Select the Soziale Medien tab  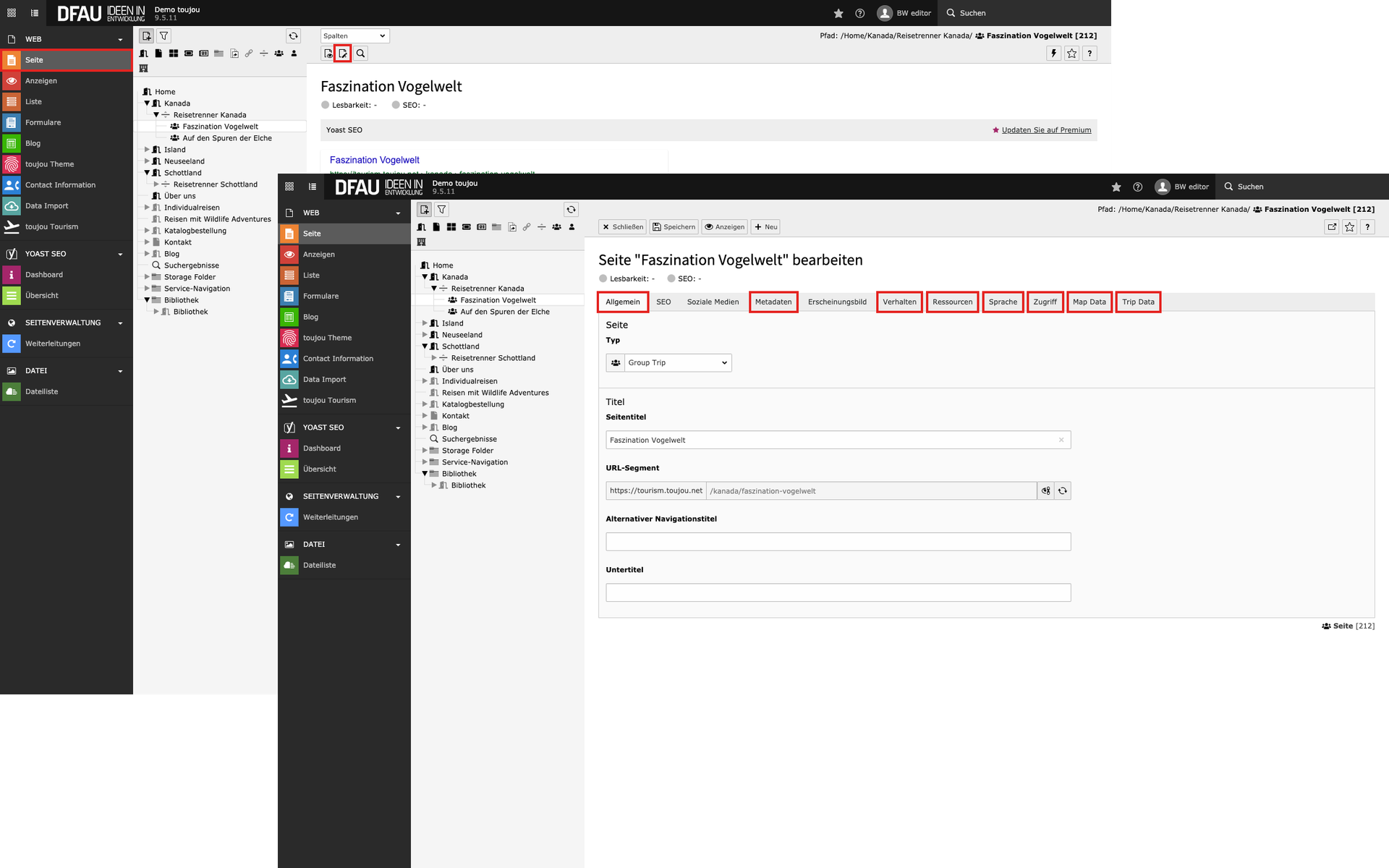(713, 302)
